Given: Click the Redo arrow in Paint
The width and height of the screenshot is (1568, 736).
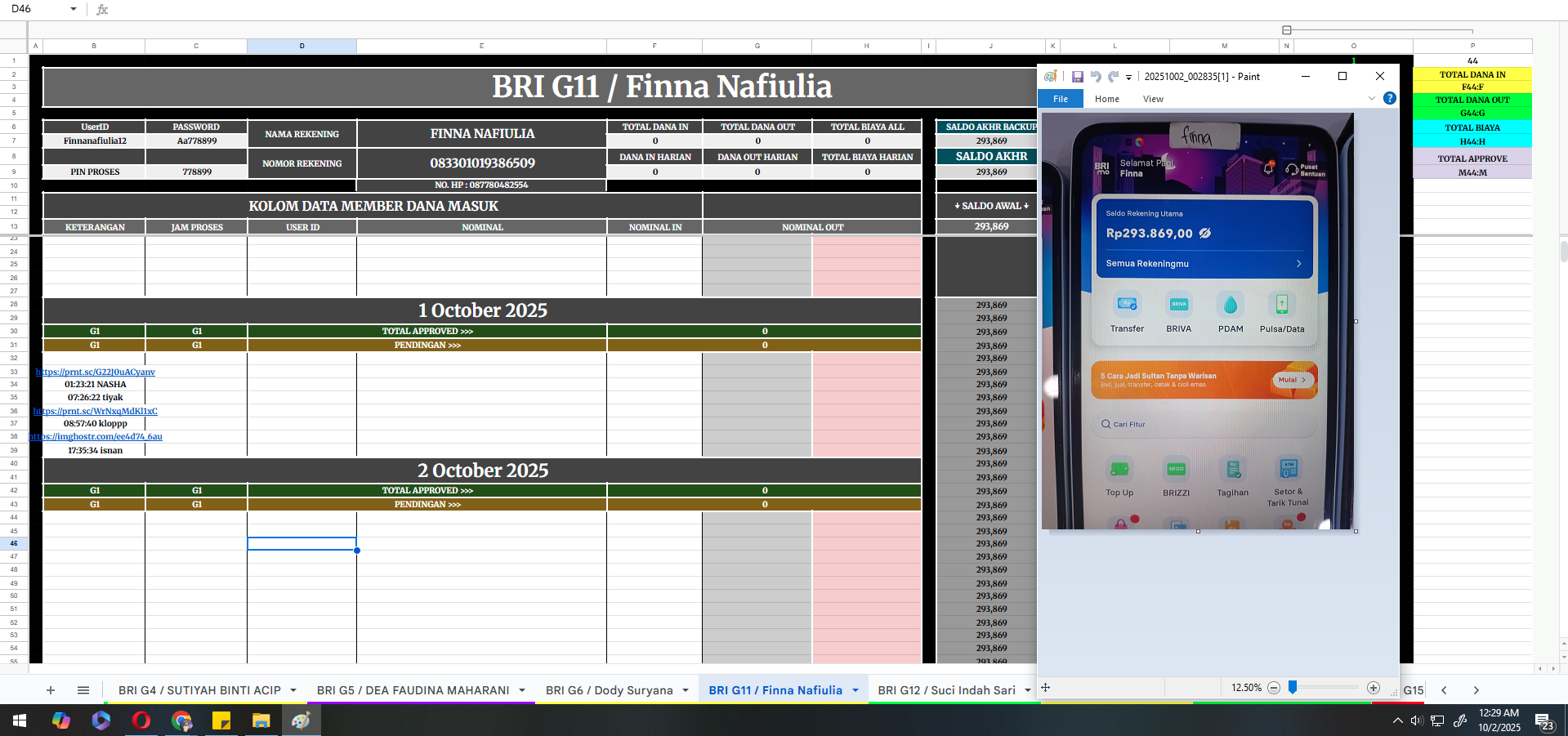Looking at the screenshot, I should (1113, 76).
